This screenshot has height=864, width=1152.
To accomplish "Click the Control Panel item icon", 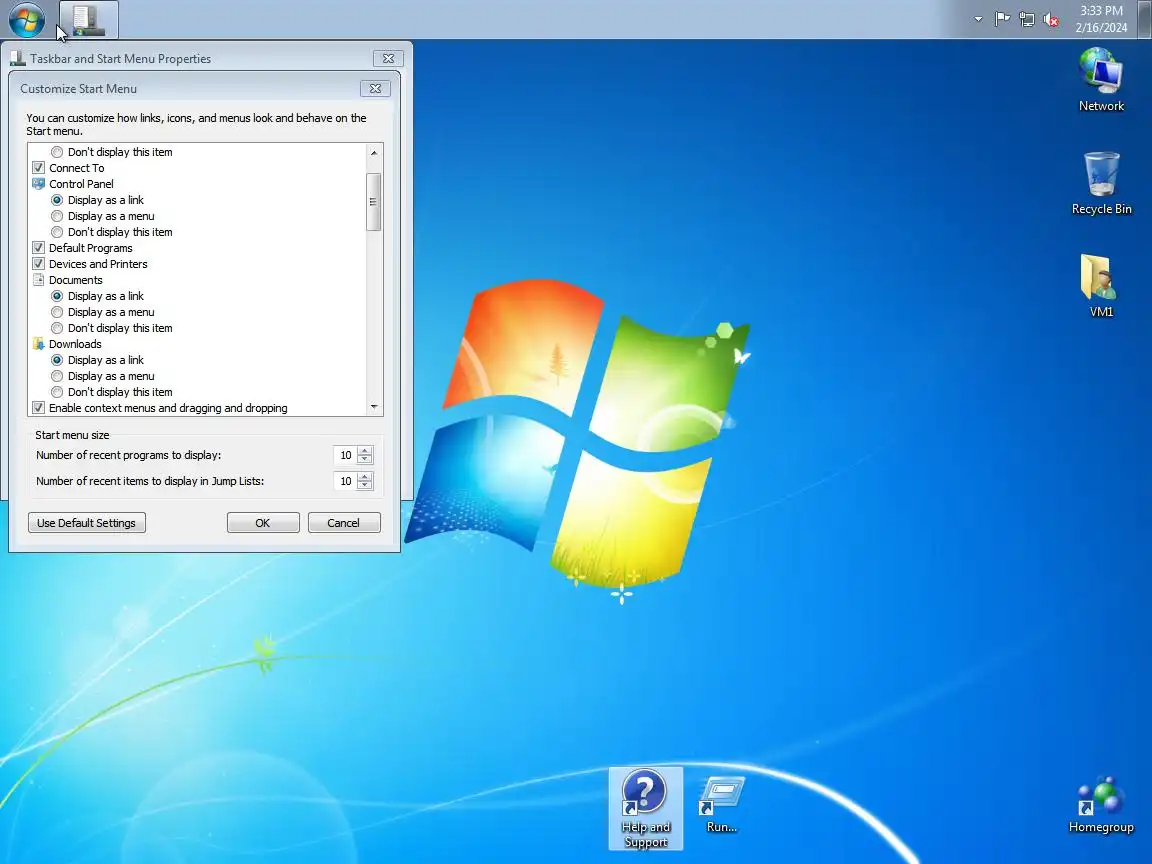I will point(39,184).
